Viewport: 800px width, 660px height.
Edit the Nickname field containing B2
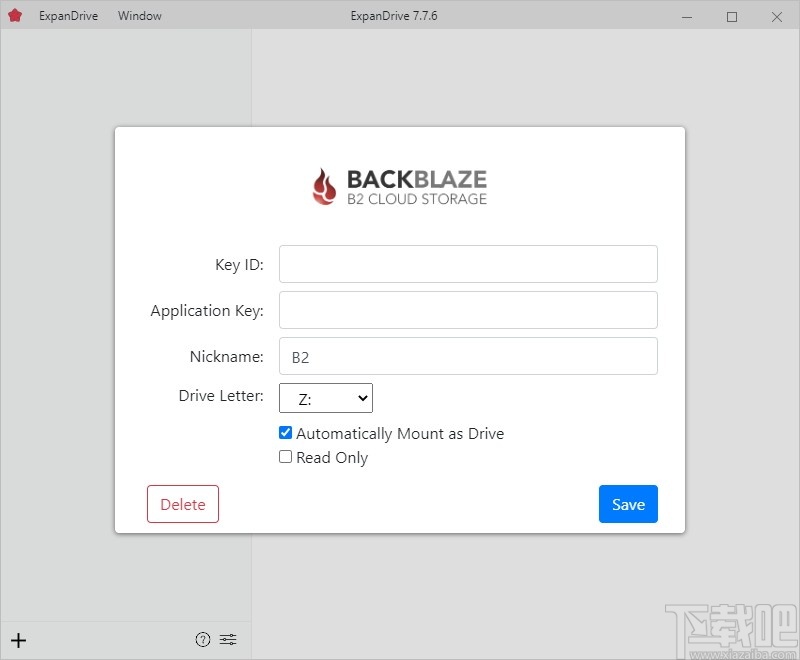tap(468, 356)
